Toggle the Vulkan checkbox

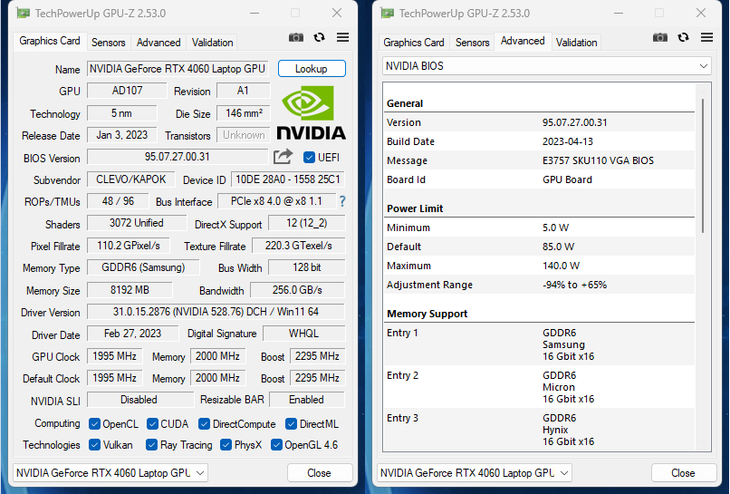(95, 445)
